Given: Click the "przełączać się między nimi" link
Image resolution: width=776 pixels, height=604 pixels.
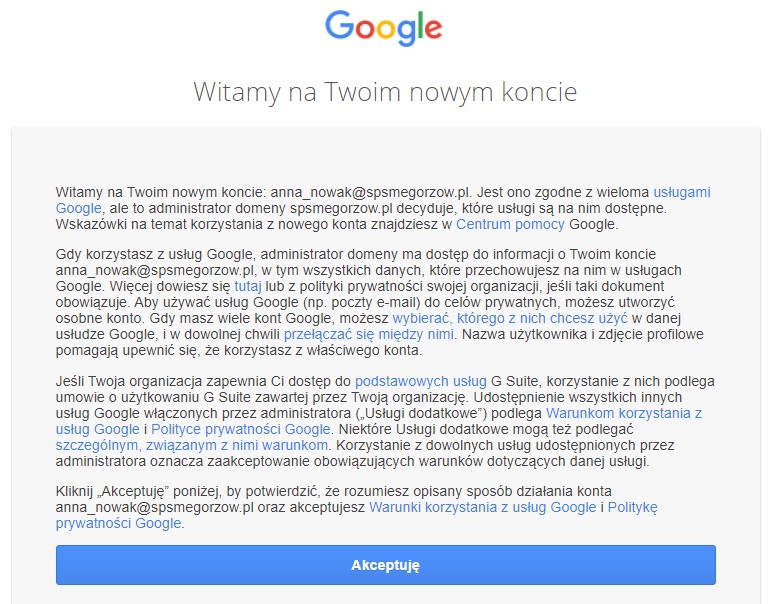Looking at the screenshot, I should [x=369, y=334].
